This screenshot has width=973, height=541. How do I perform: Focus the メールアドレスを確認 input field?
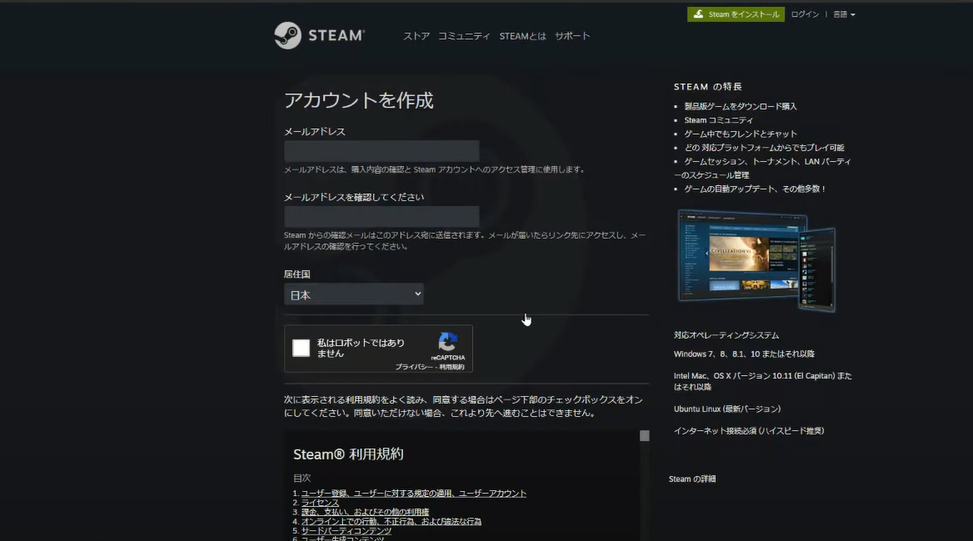(382, 217)
